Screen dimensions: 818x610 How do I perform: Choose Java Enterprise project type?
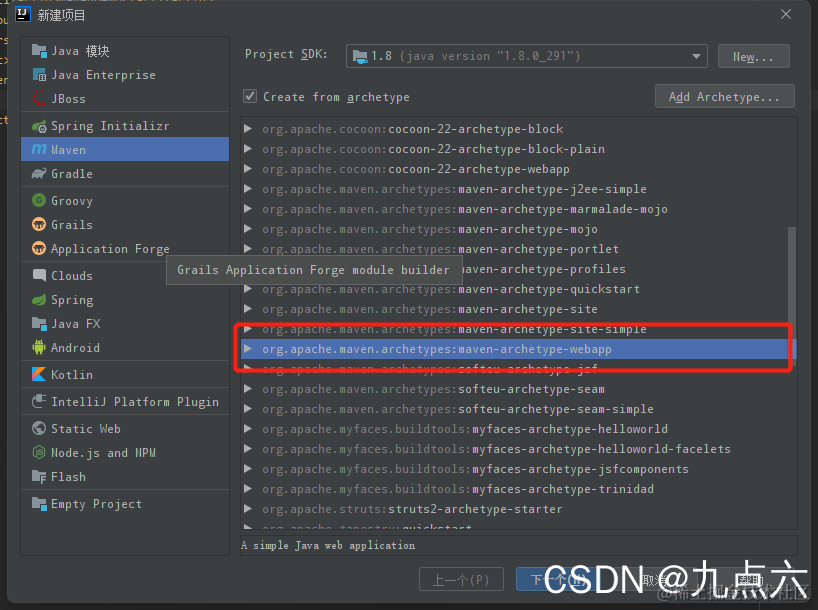pos(125,75)
